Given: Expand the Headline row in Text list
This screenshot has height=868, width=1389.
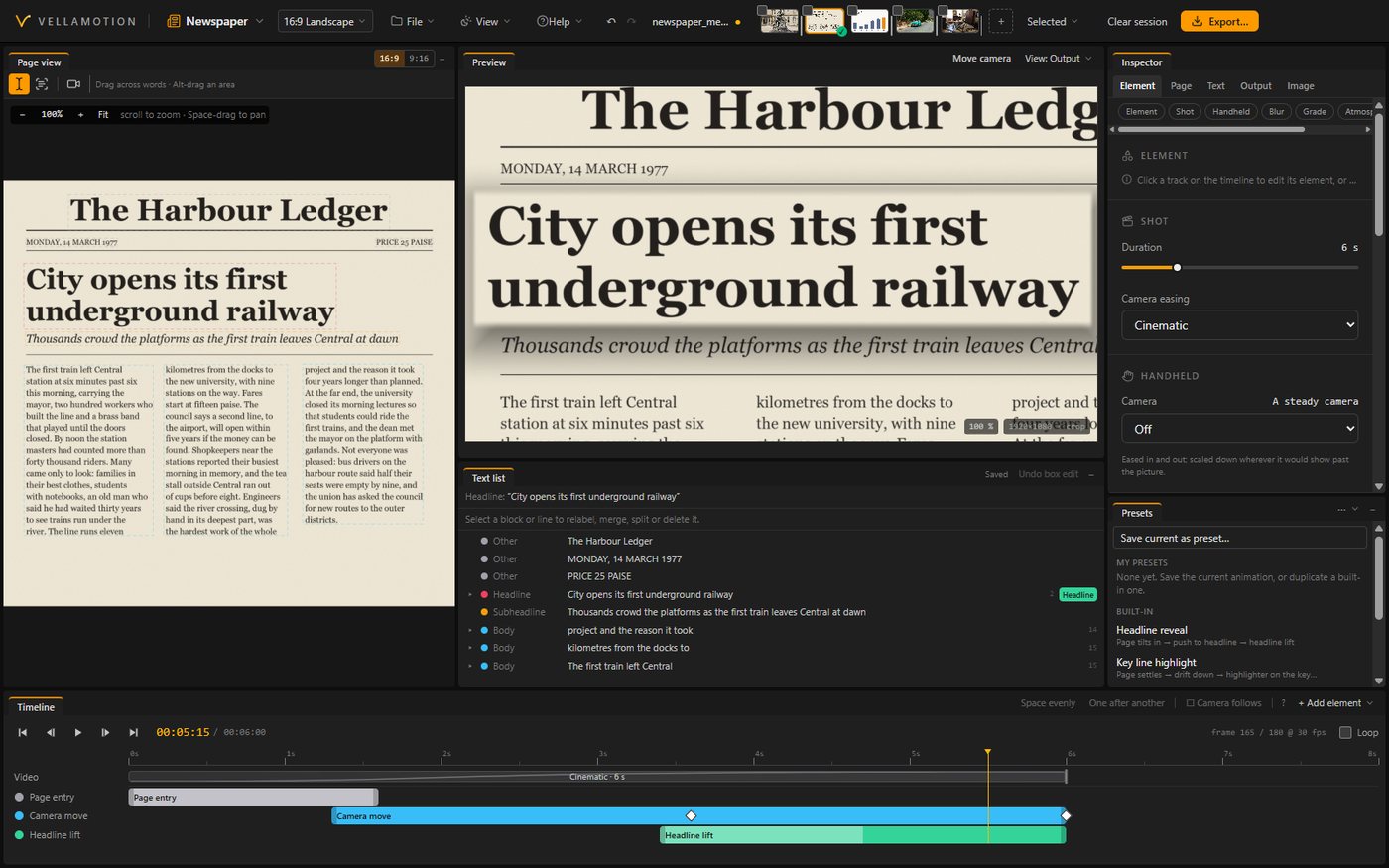Looking at the screenshot, I should tap(470, 595).
